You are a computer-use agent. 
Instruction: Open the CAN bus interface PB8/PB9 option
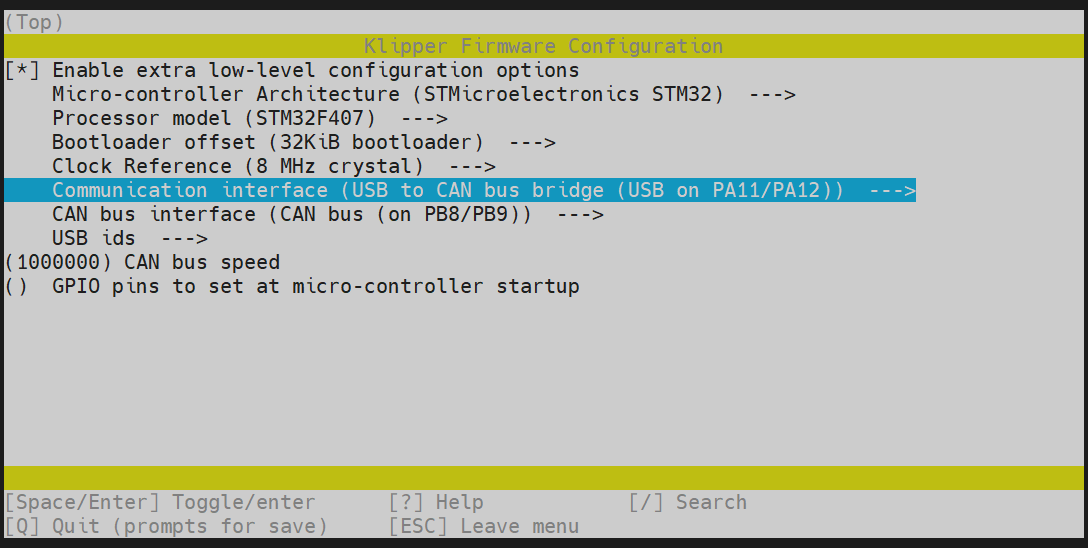tap(292, 215)
